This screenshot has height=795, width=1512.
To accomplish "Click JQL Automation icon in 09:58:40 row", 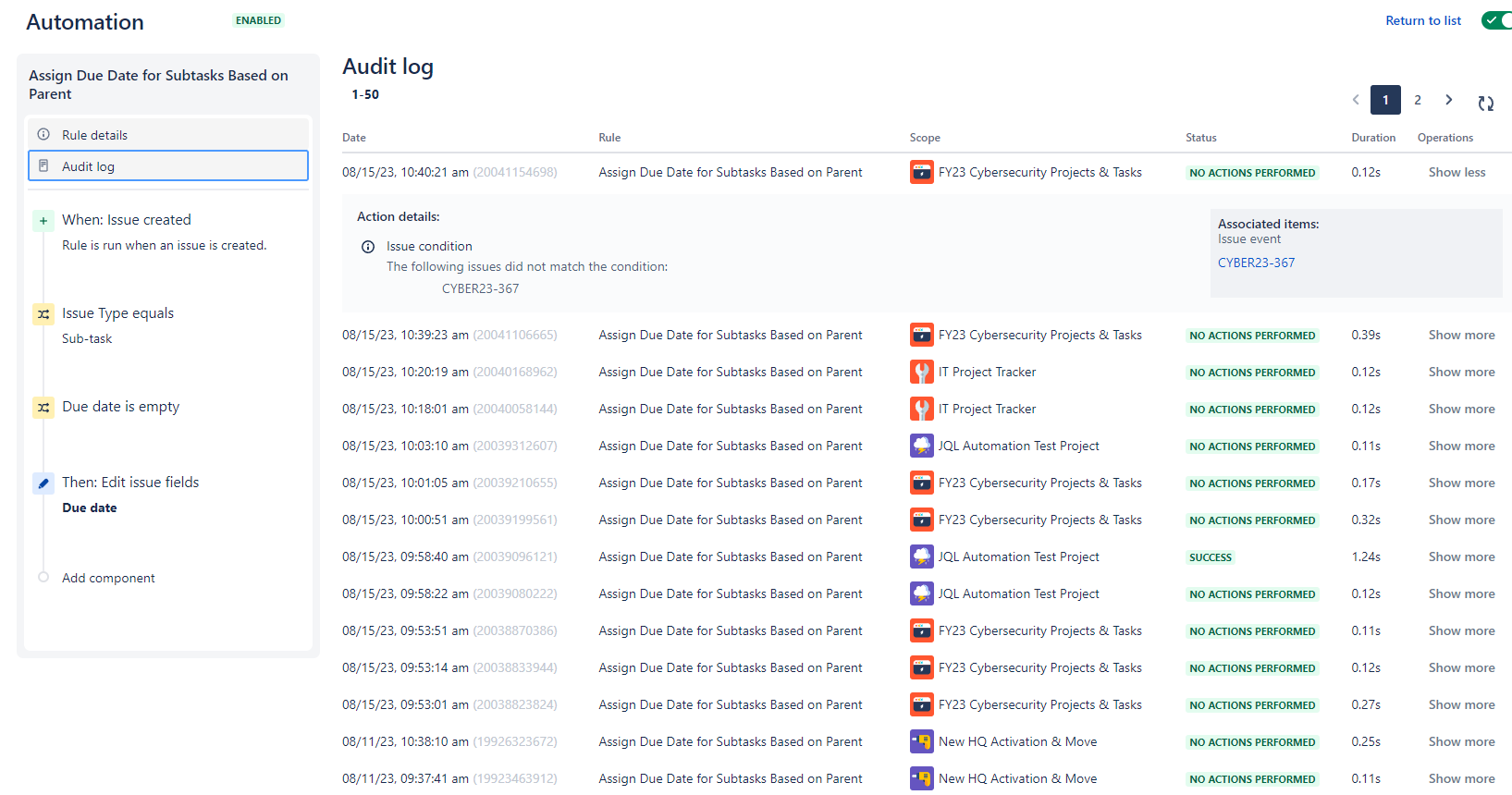I will coord(922,556).
